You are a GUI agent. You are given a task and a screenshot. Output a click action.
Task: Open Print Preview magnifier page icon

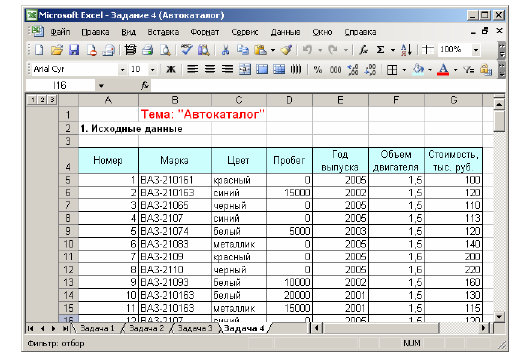point(165,50)
